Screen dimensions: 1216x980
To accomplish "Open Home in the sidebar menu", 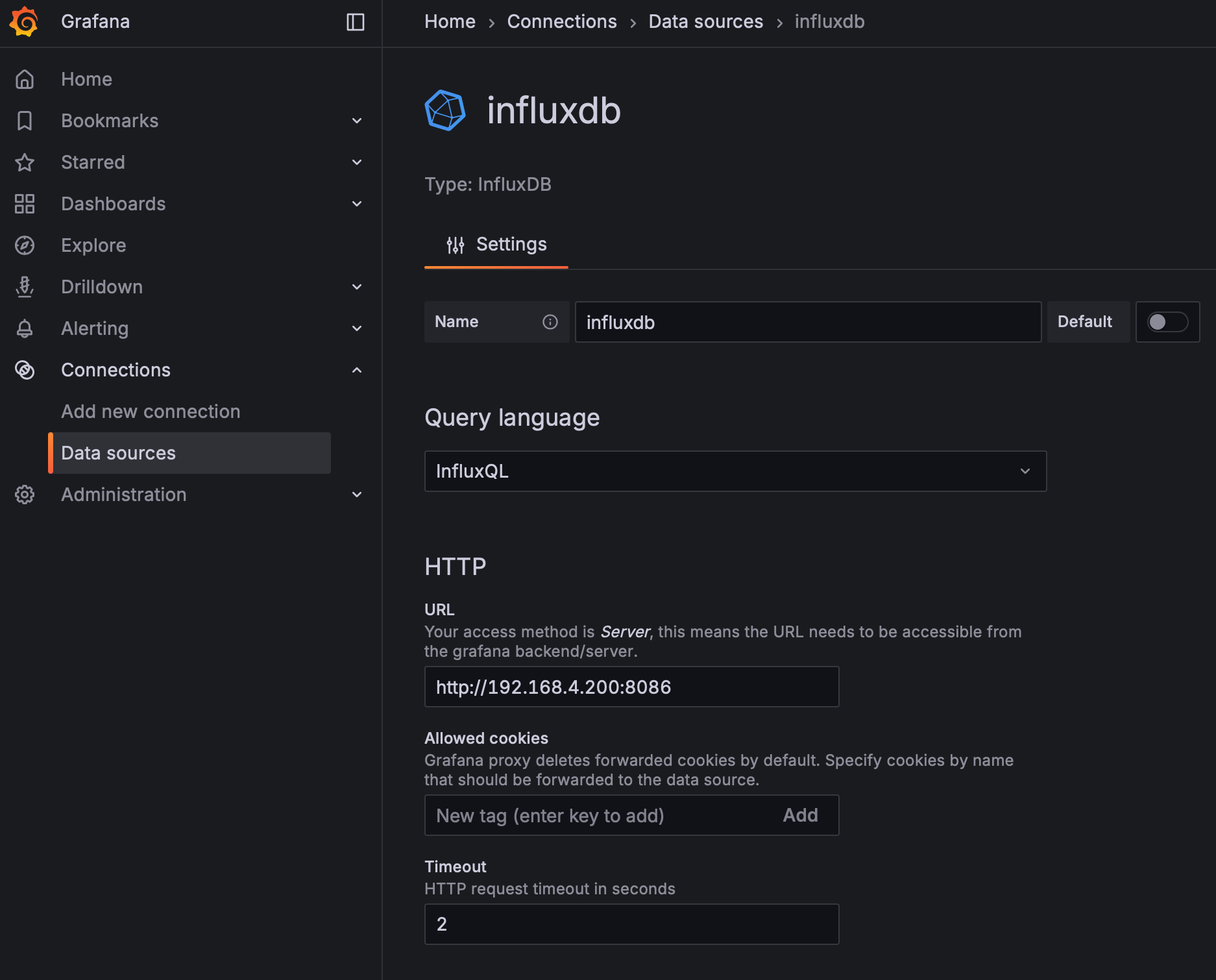I will point(86,79).
